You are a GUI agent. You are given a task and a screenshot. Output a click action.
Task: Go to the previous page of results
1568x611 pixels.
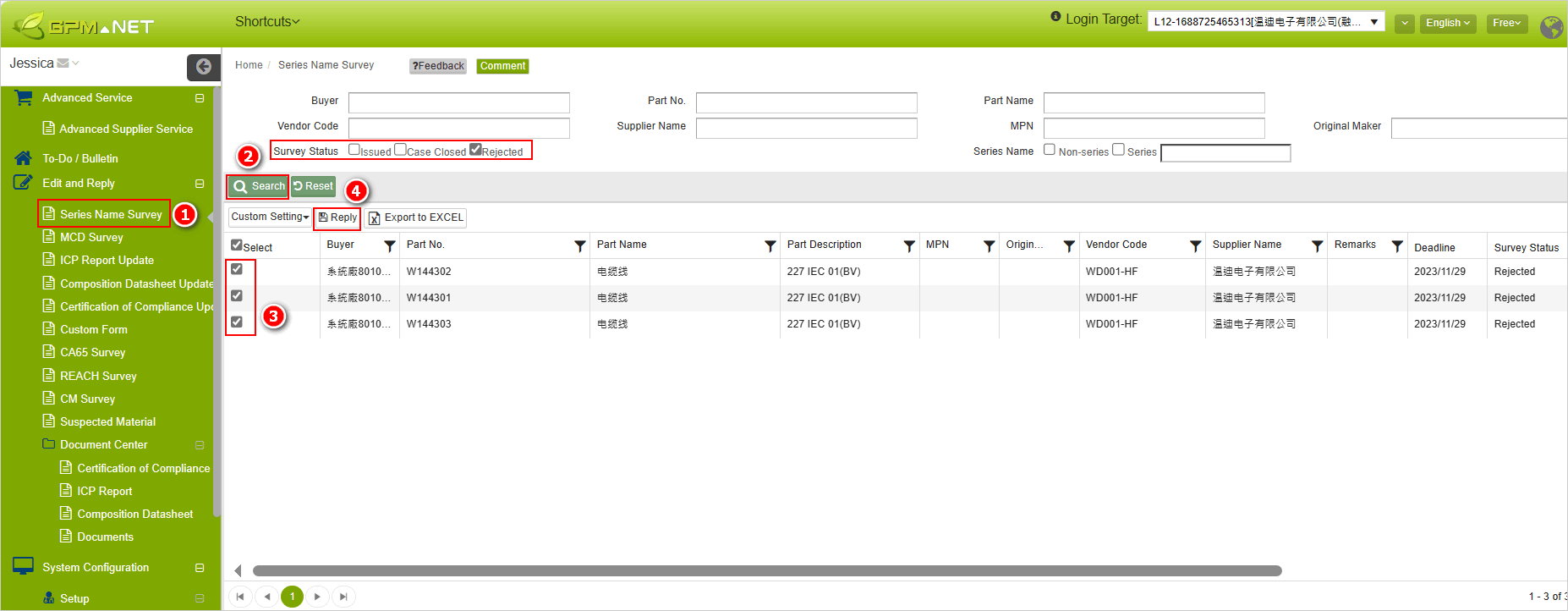(266, 597)
